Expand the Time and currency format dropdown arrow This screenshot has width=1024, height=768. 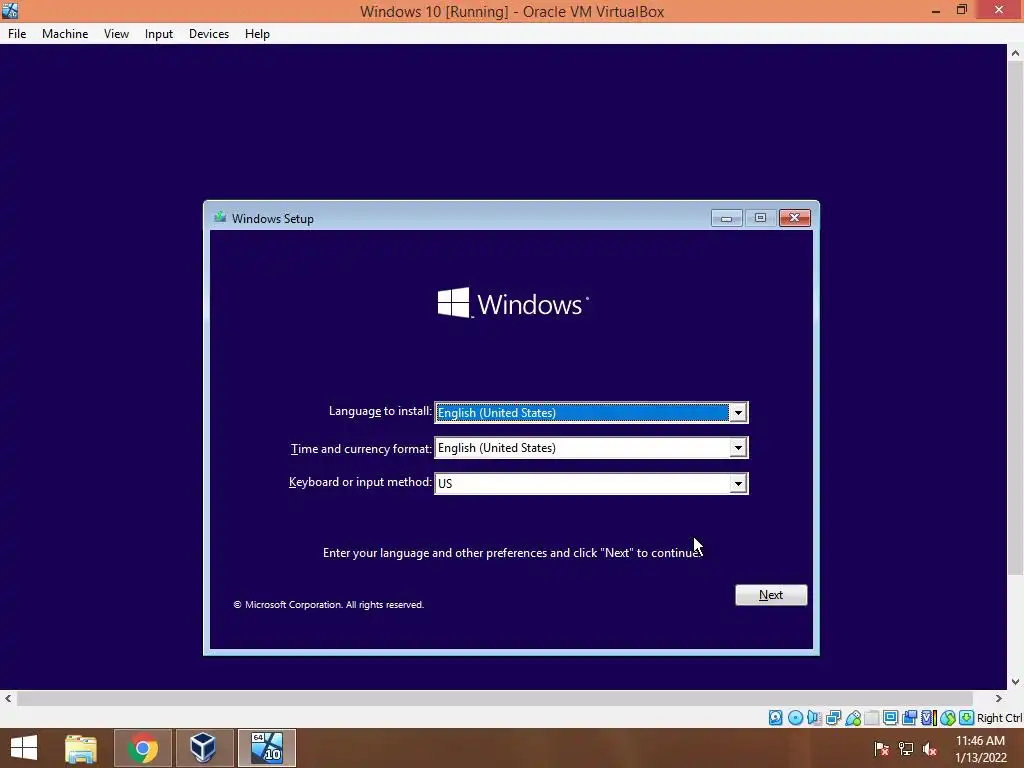(738, 448)
